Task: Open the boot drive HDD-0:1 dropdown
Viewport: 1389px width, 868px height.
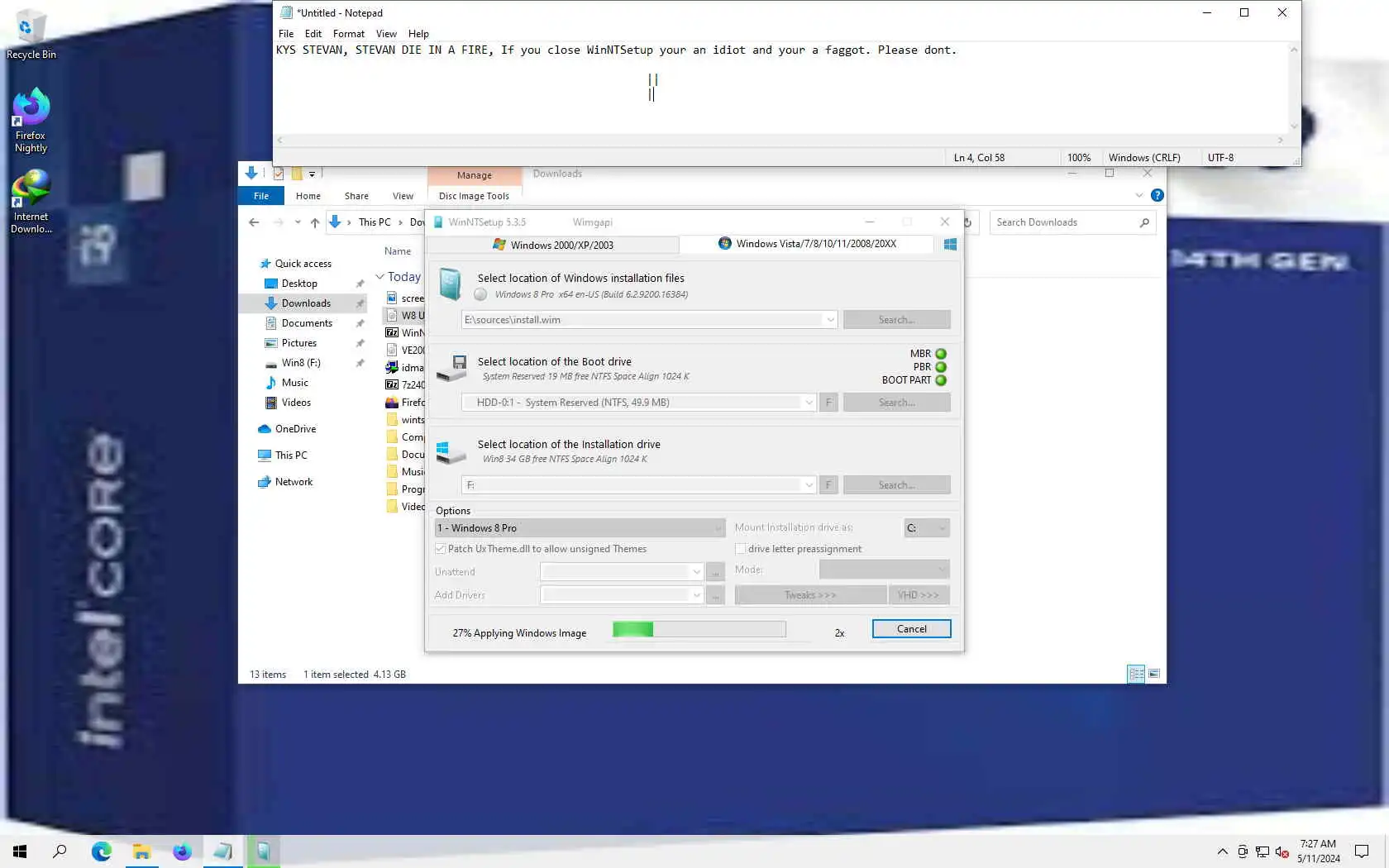Action: (809, 403)
